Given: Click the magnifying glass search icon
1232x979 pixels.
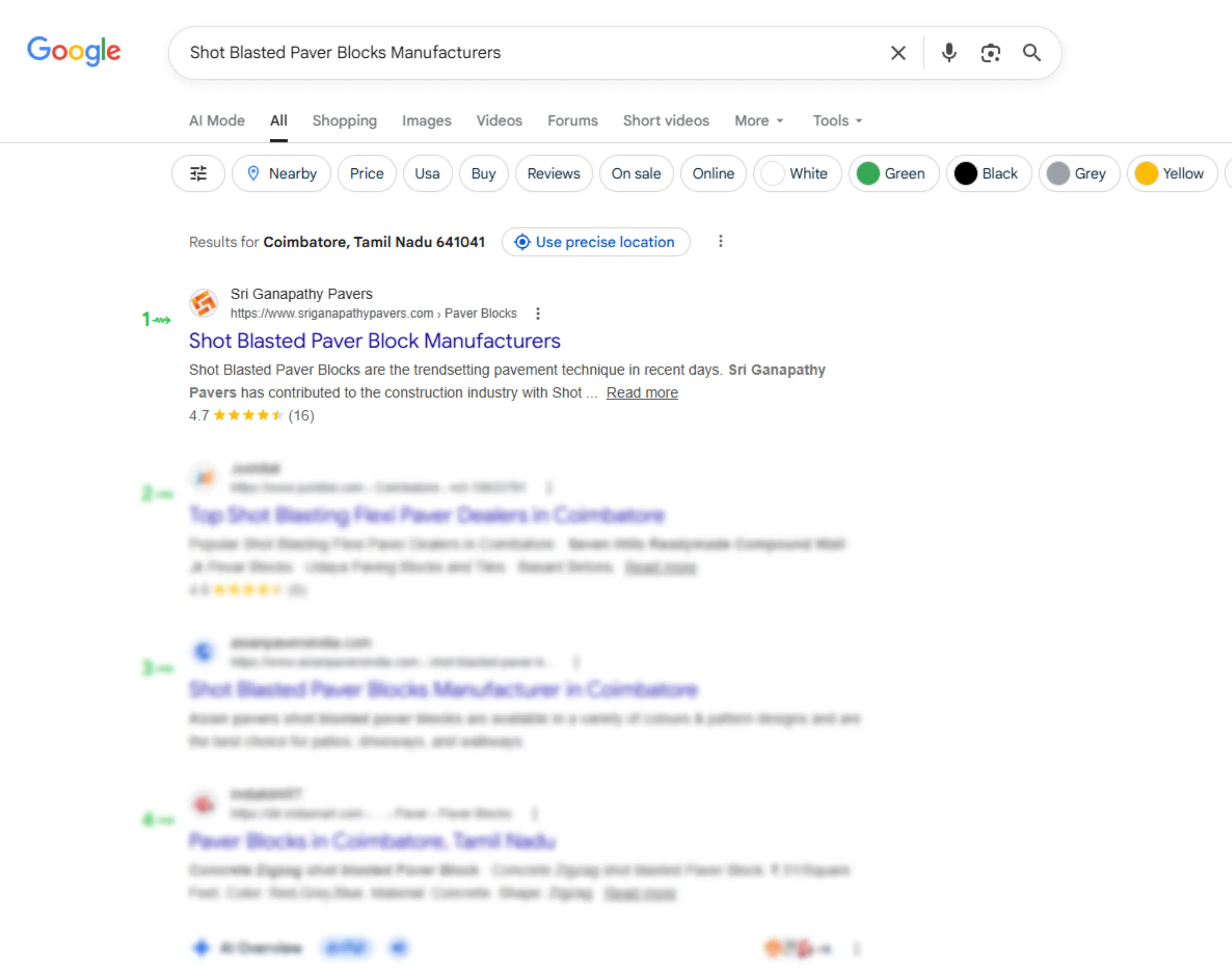Looking at the screenshot, I should (x=1031, y=52).
